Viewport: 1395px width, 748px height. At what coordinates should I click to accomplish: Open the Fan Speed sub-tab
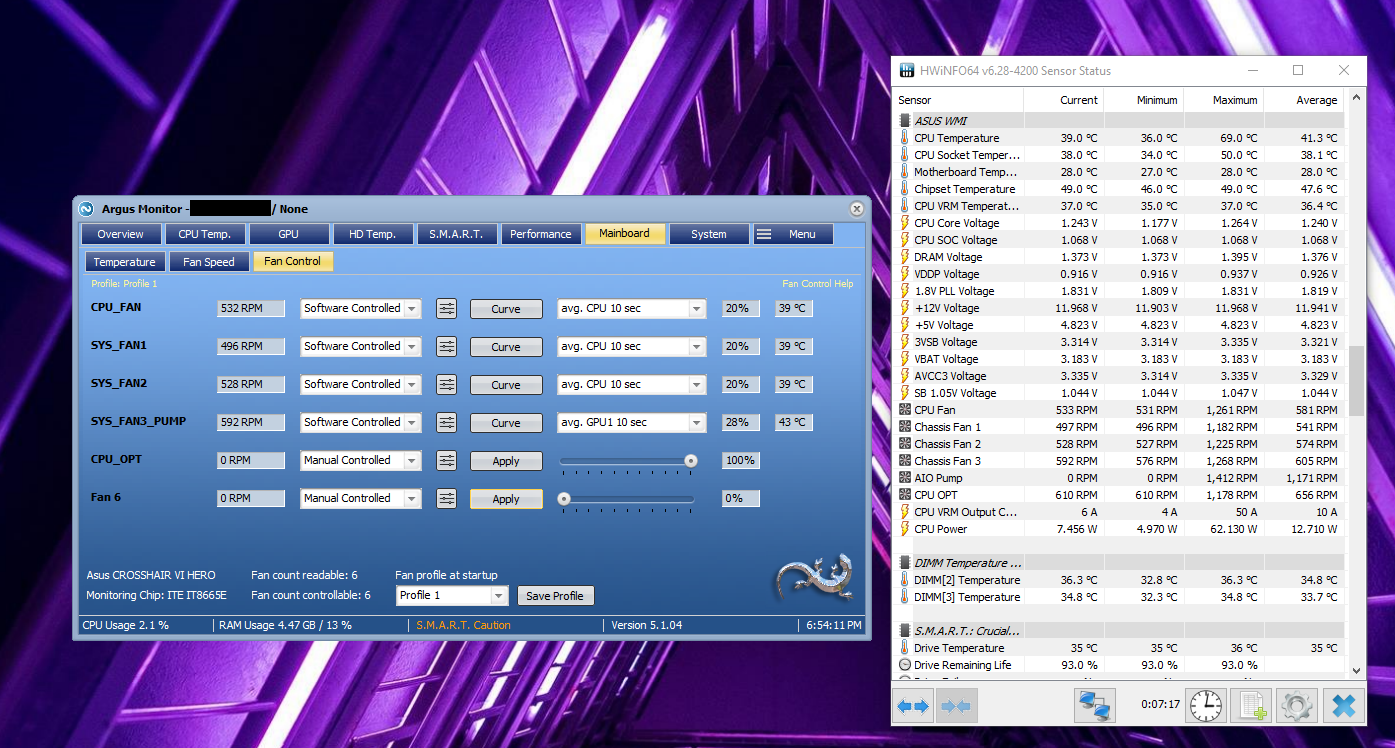209,262
